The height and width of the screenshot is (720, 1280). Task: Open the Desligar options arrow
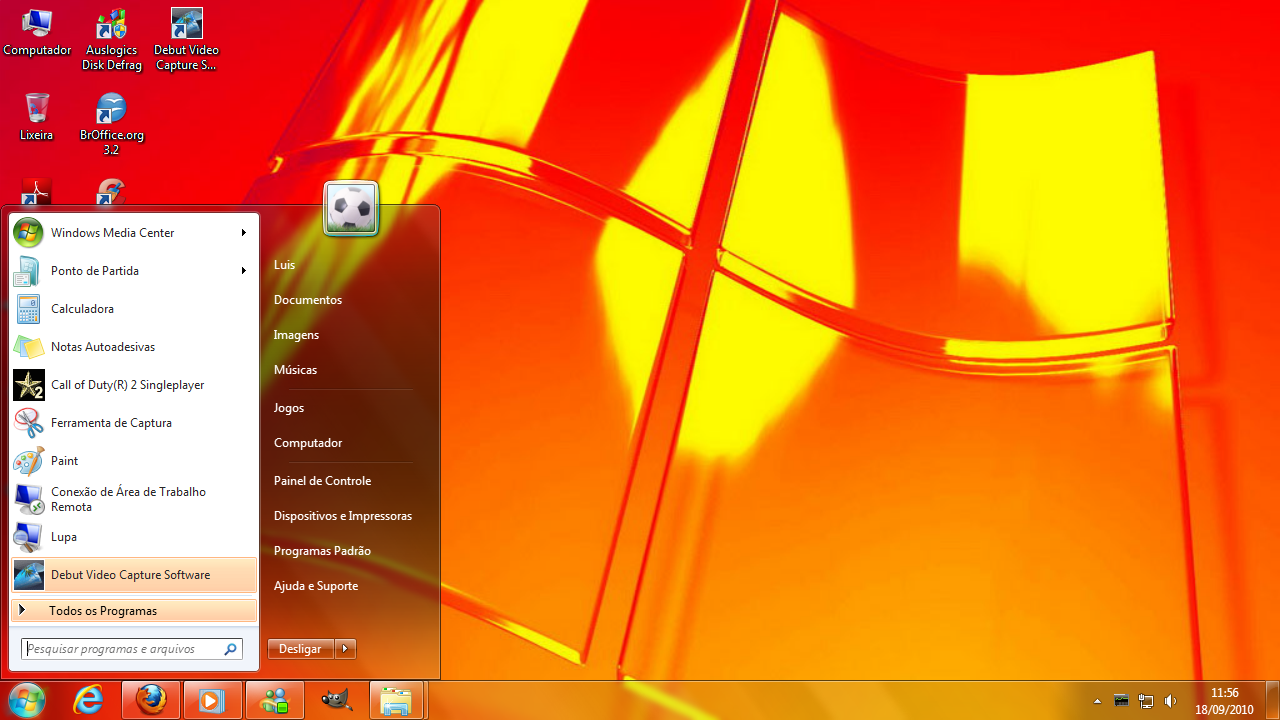click(x=345, y=648)
